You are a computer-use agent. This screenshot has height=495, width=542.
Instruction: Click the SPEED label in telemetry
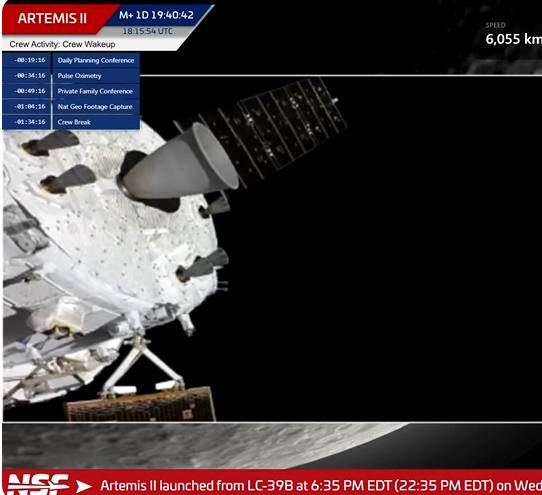coord(495,25)
